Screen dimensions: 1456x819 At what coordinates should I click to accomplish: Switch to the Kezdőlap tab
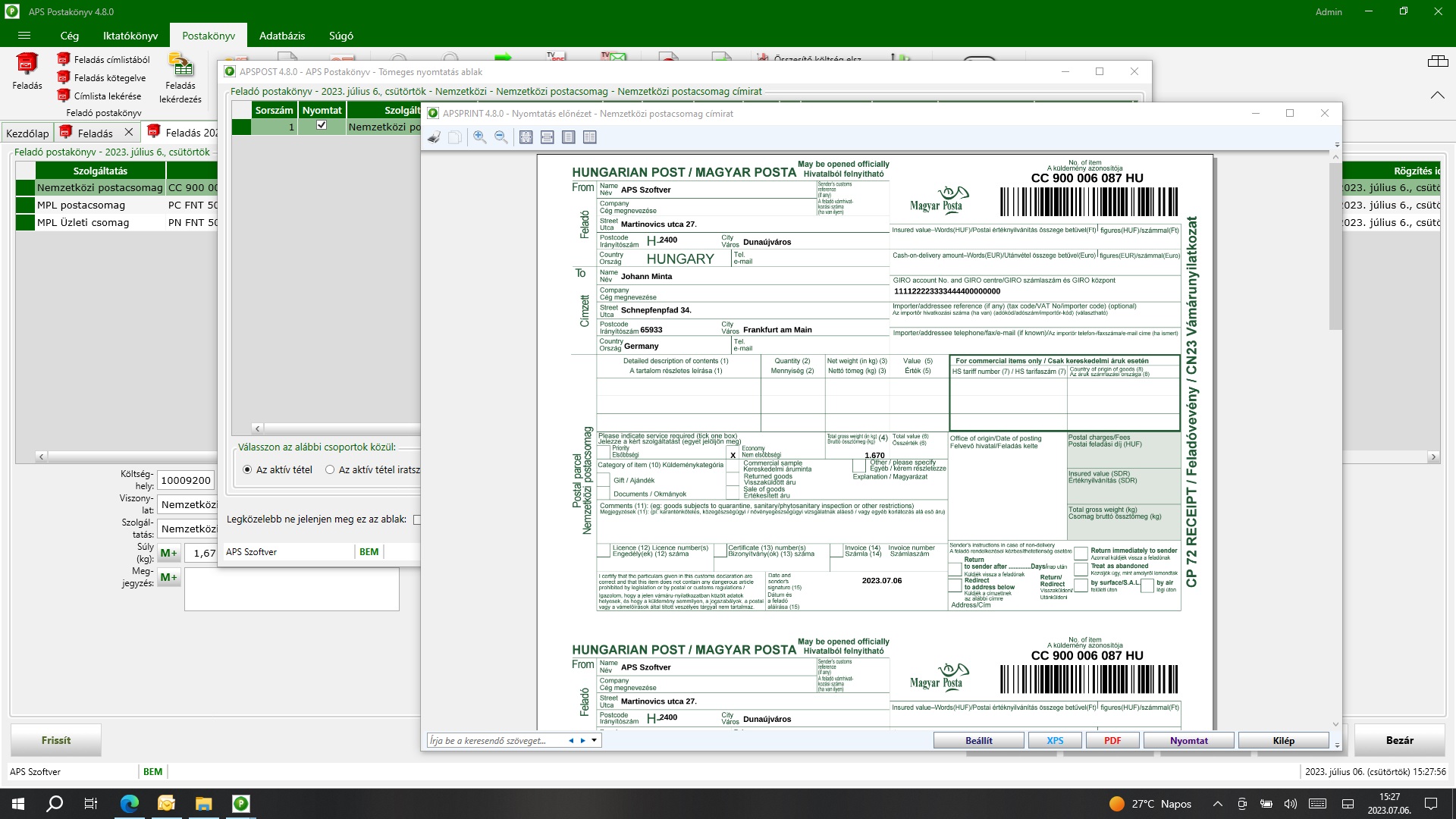[27, 133]
